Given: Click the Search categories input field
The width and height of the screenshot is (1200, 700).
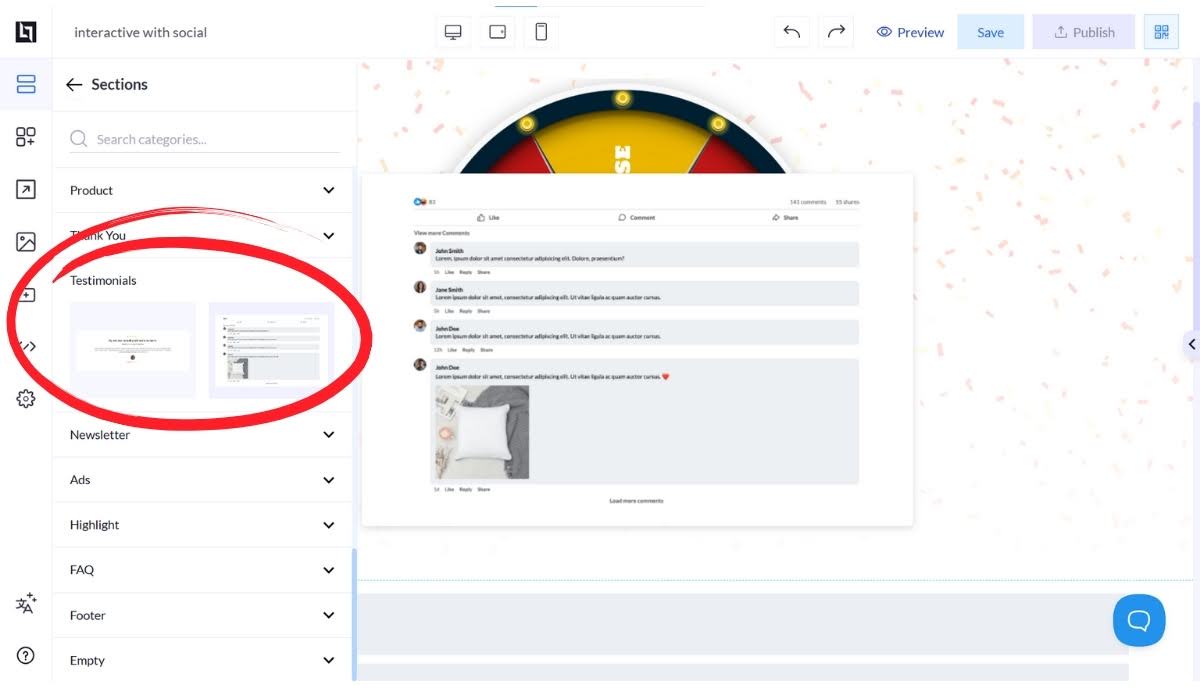Looking at the screenshot, I should pyautogui.click(x=204, y=139).
